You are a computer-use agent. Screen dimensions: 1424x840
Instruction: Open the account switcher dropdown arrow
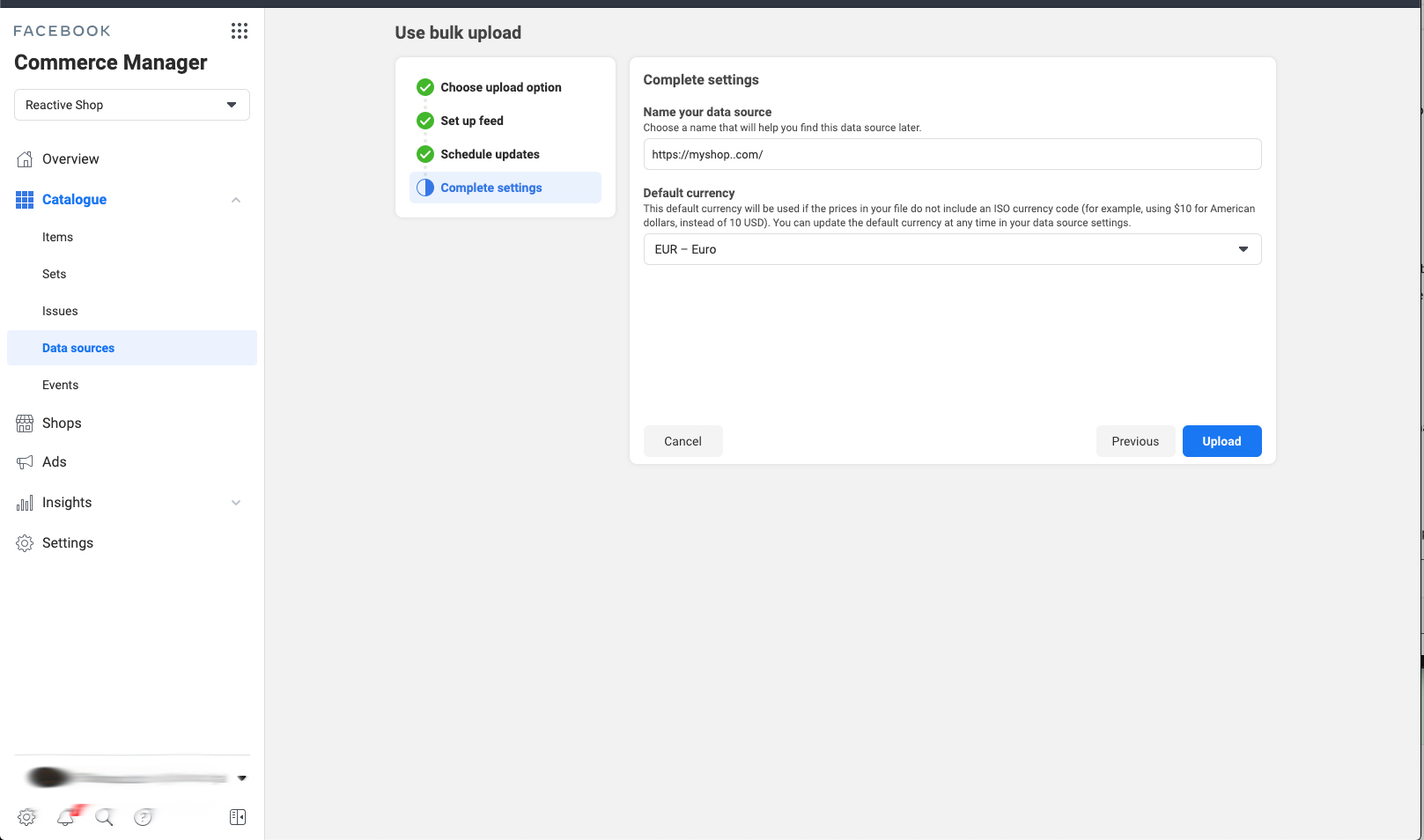(242, 778)
